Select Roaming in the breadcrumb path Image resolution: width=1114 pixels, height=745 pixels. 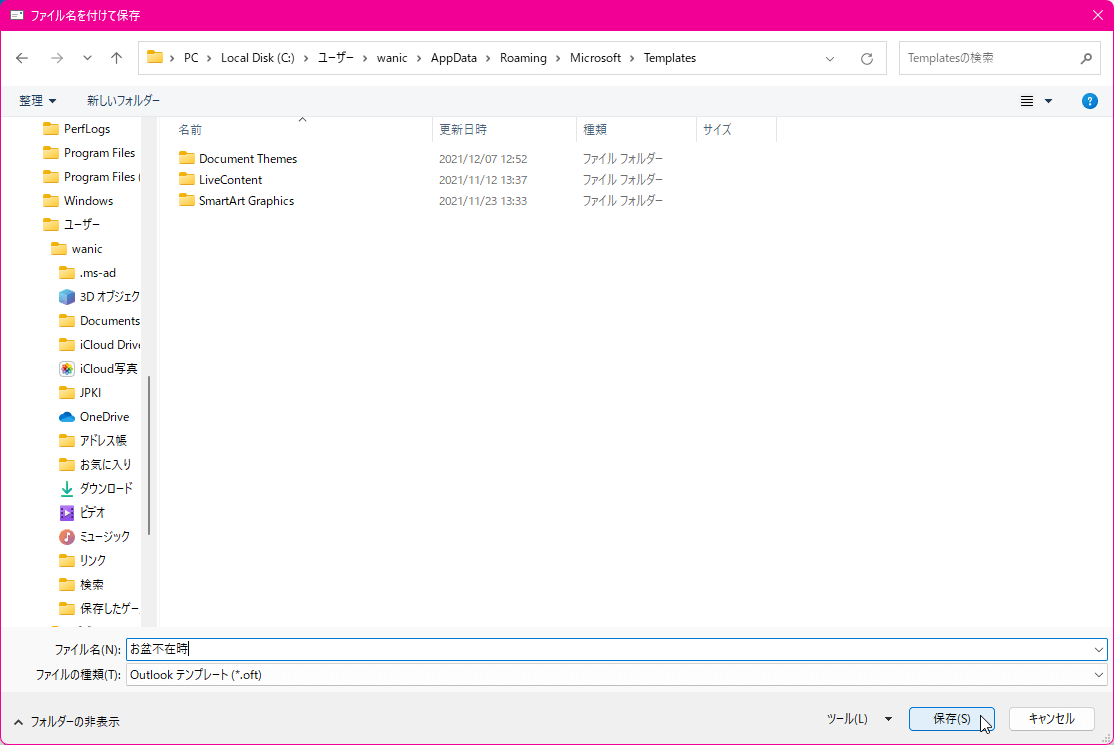pyautogui.click(x=524, y=58)
